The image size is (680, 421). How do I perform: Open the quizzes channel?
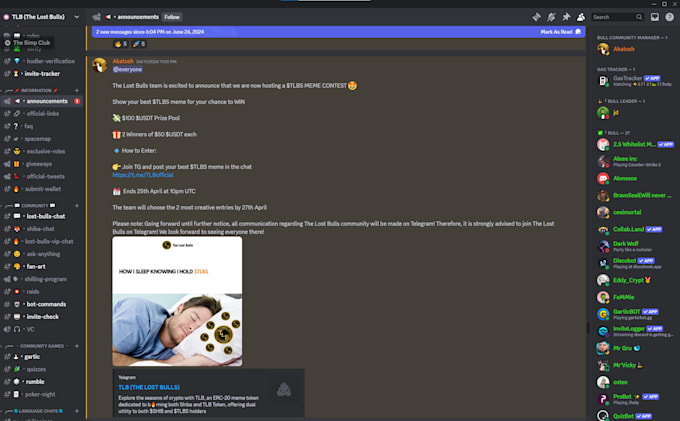coord(42,369)
